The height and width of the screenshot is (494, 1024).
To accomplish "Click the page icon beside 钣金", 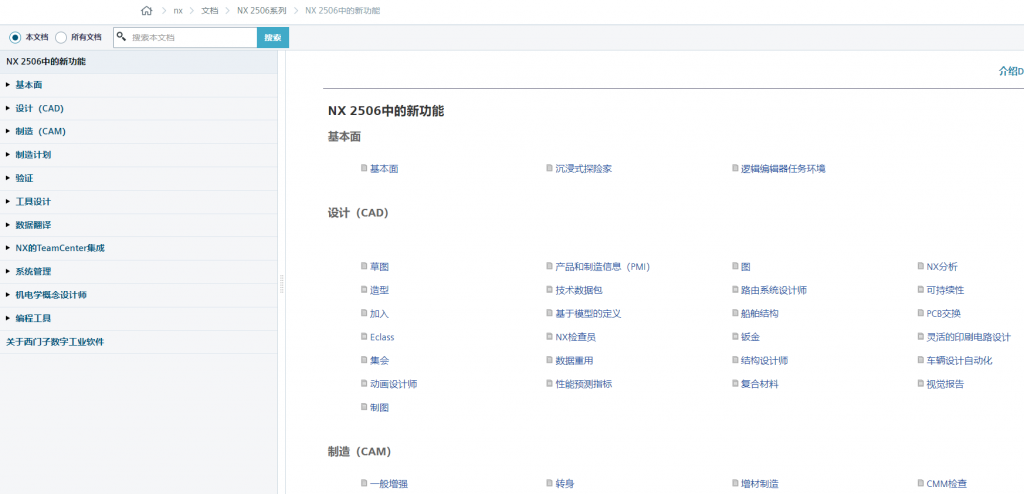I will pos(735,337).
